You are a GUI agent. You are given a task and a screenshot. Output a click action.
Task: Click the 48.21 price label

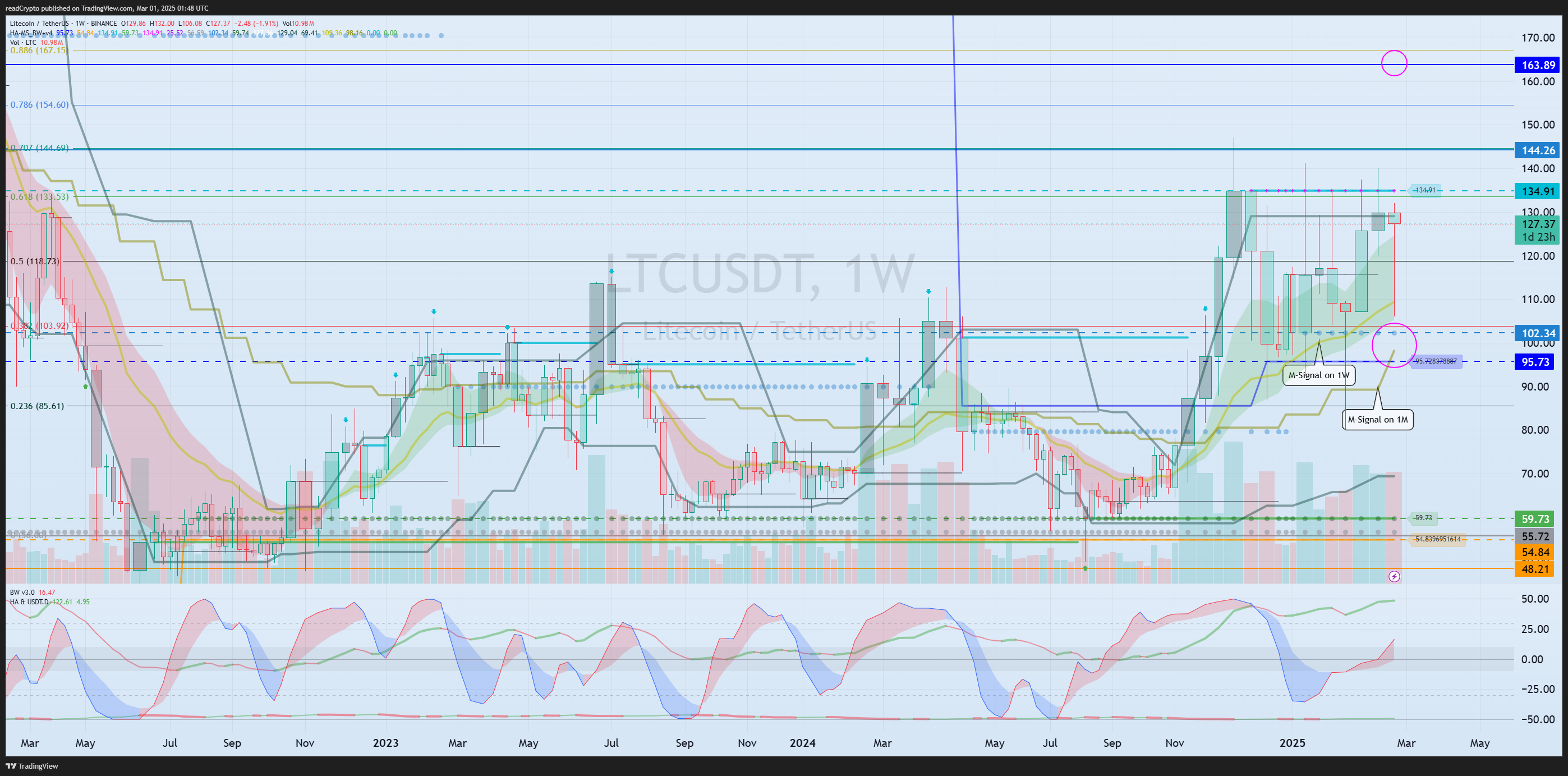[1534, 569]
